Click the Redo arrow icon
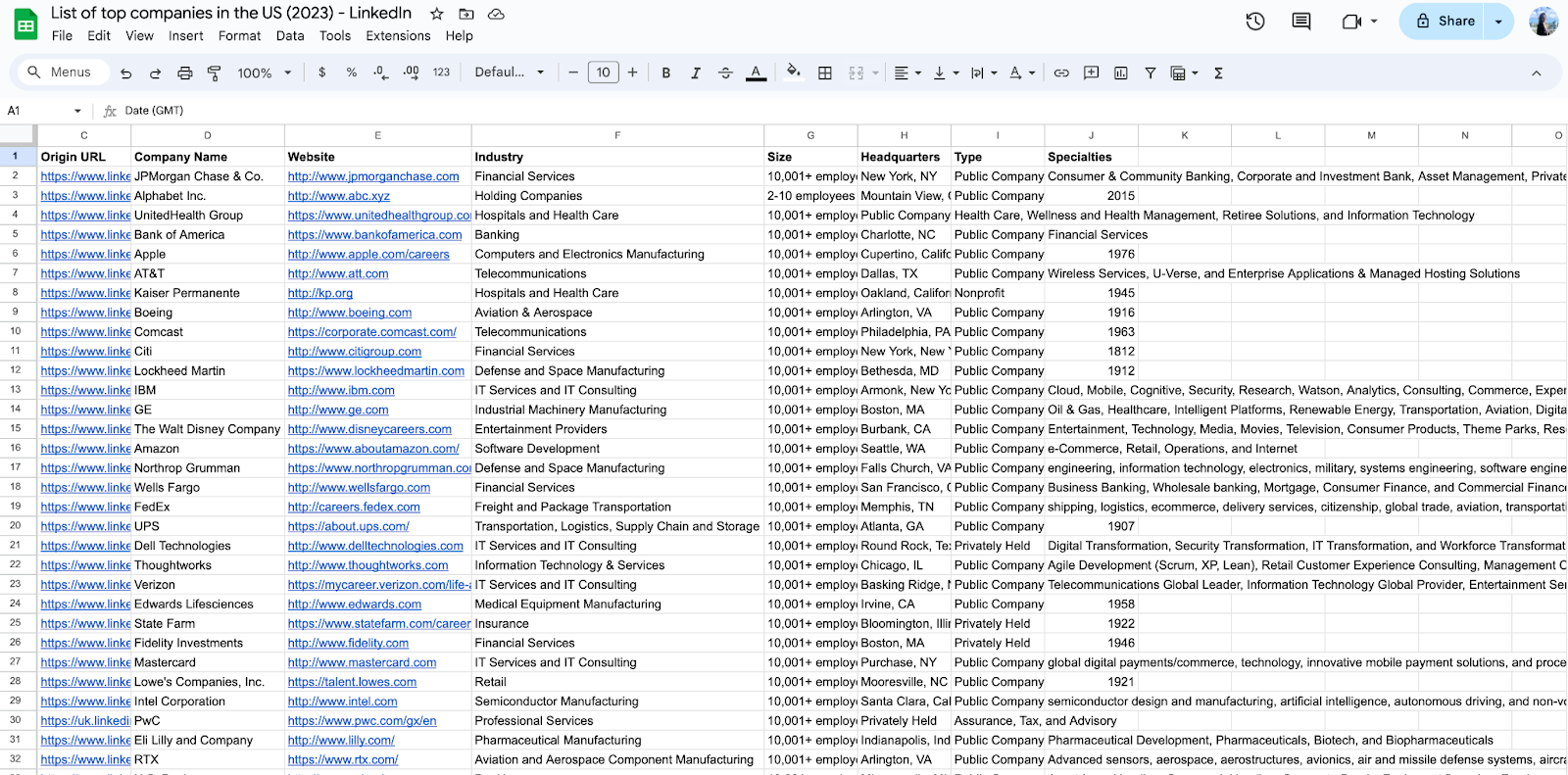The image size is (1568, 775). (x=155, y=73)
